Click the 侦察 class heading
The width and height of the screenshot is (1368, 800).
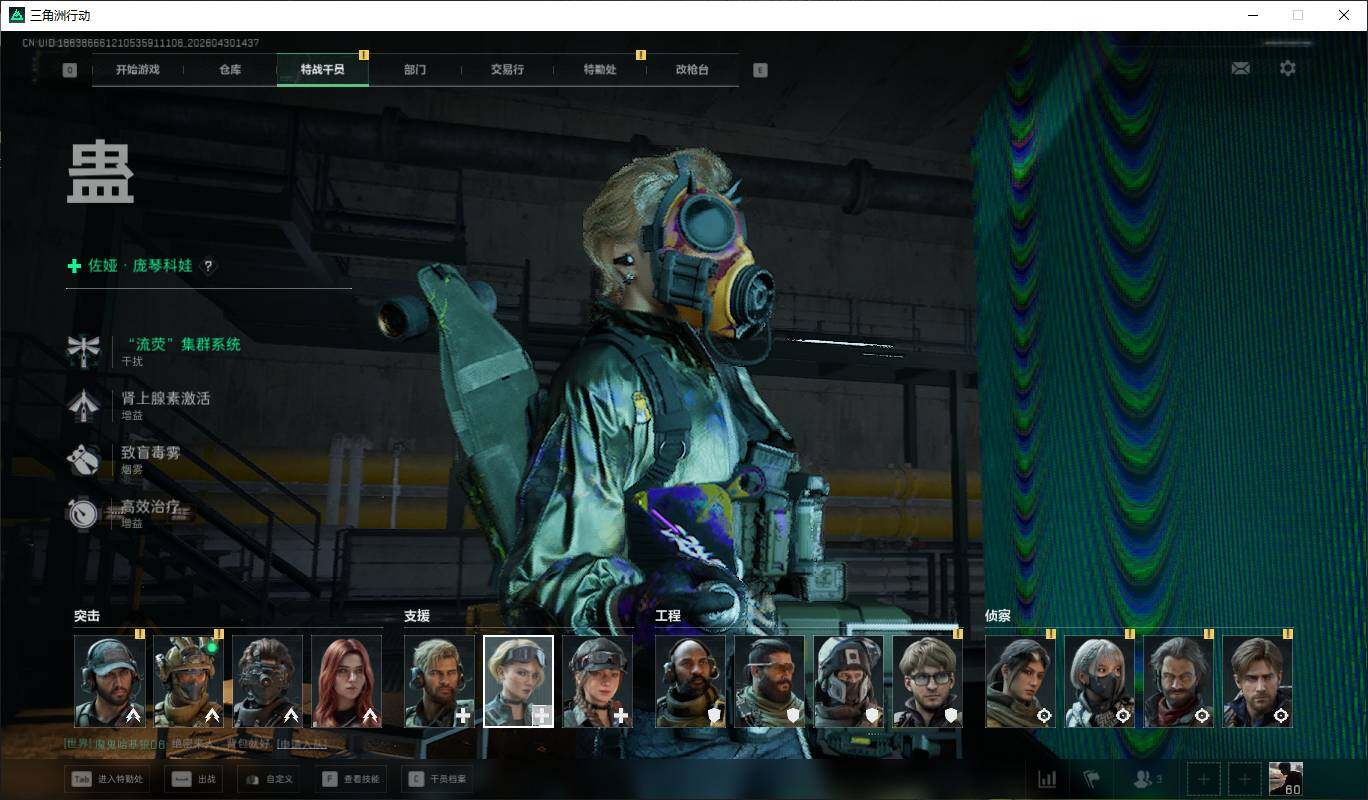(x=998, y=616)
